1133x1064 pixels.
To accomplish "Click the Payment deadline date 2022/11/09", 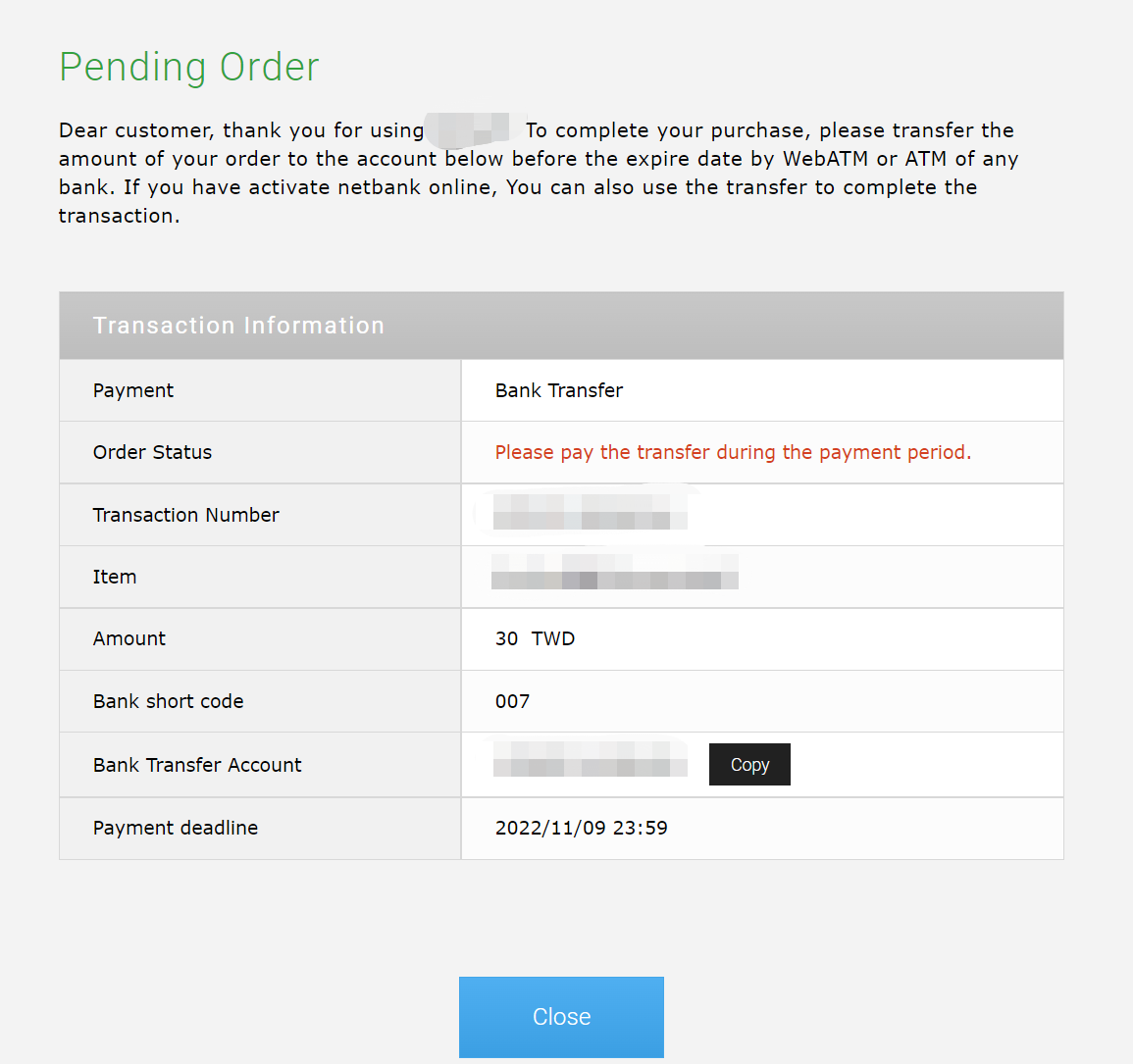I will coord(581,828).
